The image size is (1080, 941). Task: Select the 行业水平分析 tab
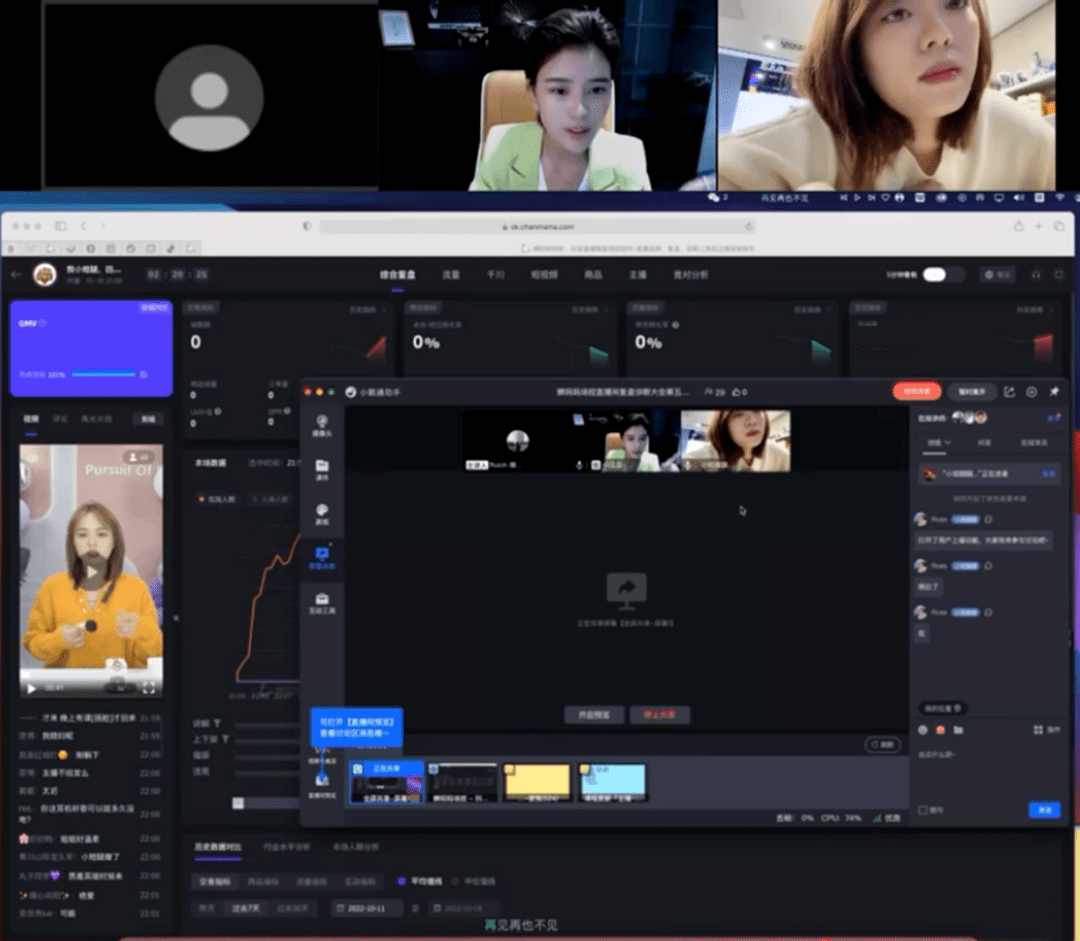(x=287, y=847)
